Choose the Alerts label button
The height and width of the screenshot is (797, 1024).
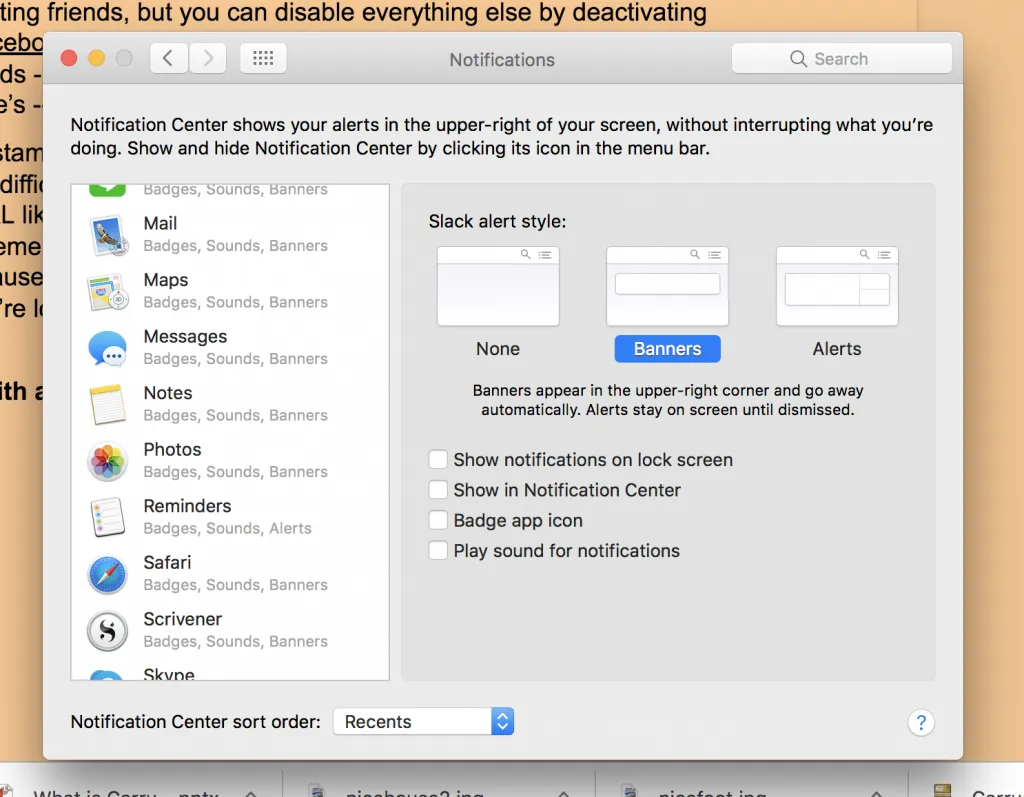tap(837, 349)
